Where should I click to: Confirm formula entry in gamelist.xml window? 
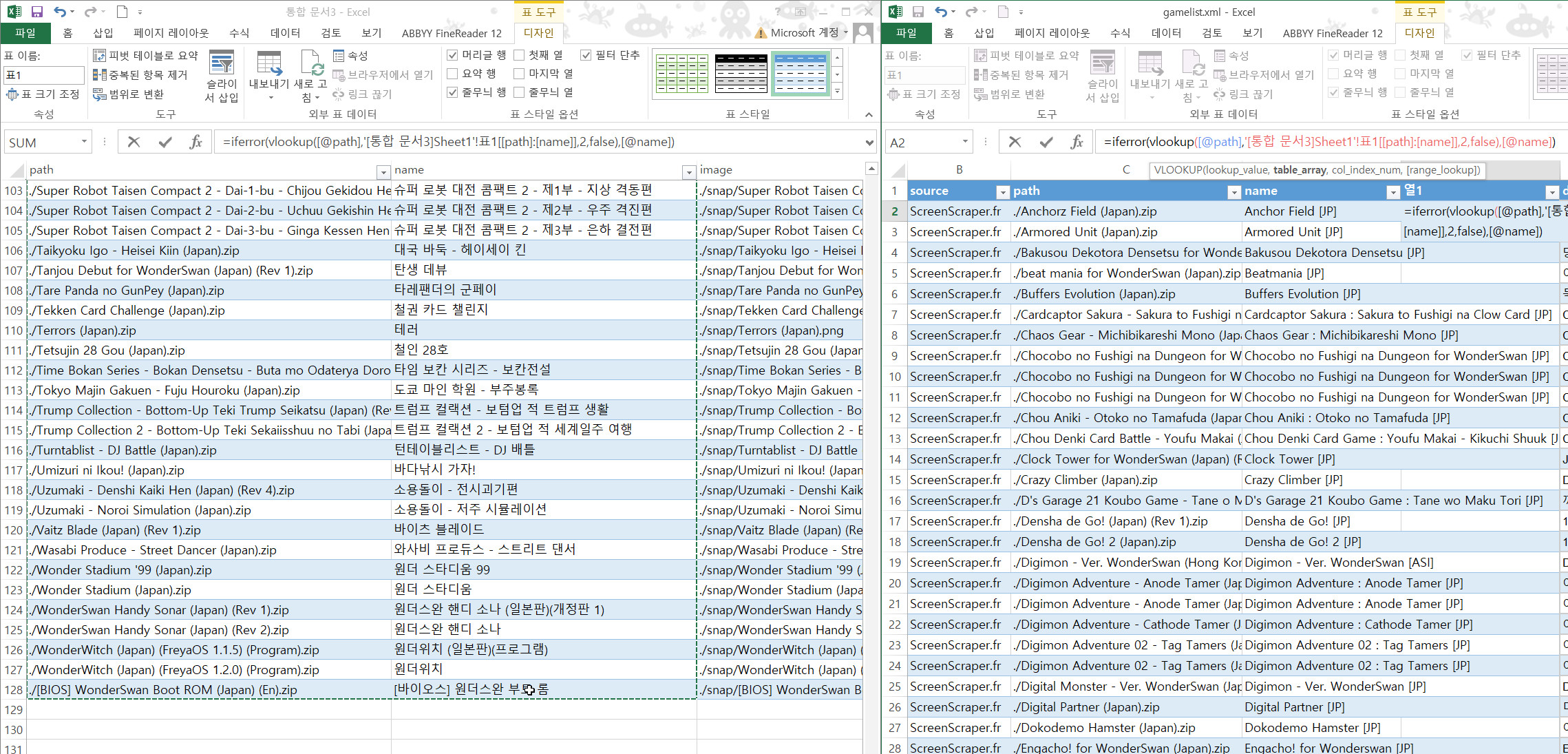coord(1046,142)
